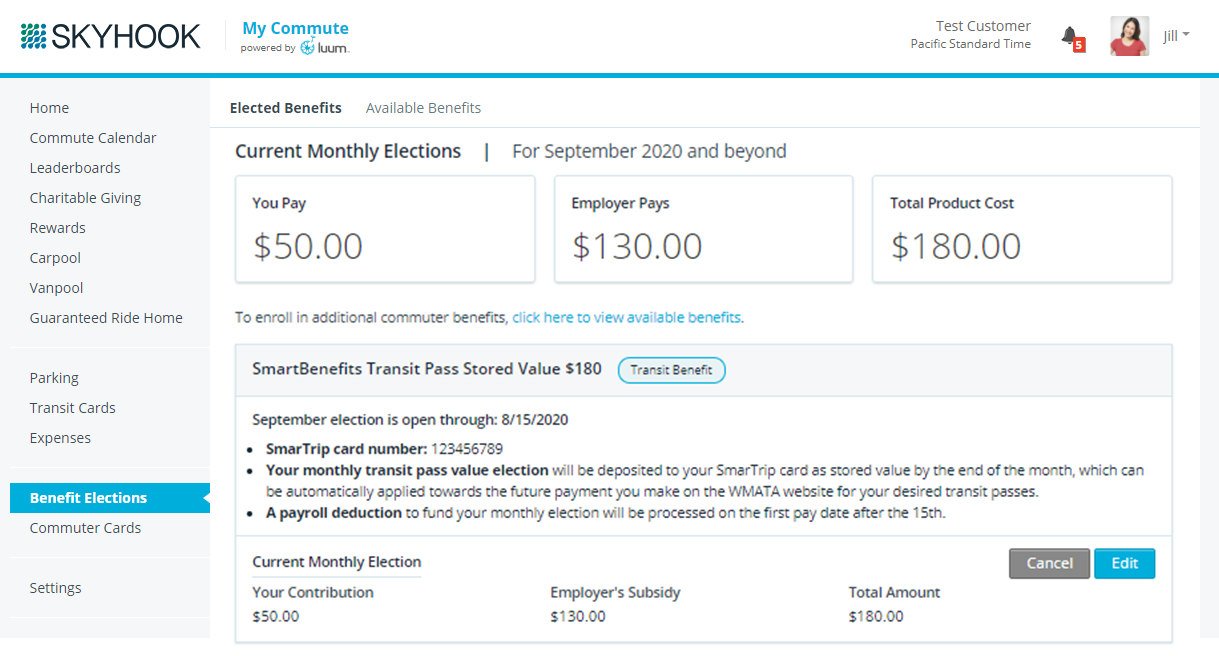Open the Commute Calendar page
1219x656 pixels.
click(x=93, y=138)
